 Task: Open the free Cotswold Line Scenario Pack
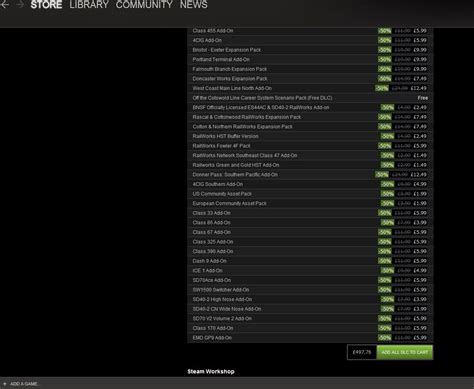(x=310, y=98)
